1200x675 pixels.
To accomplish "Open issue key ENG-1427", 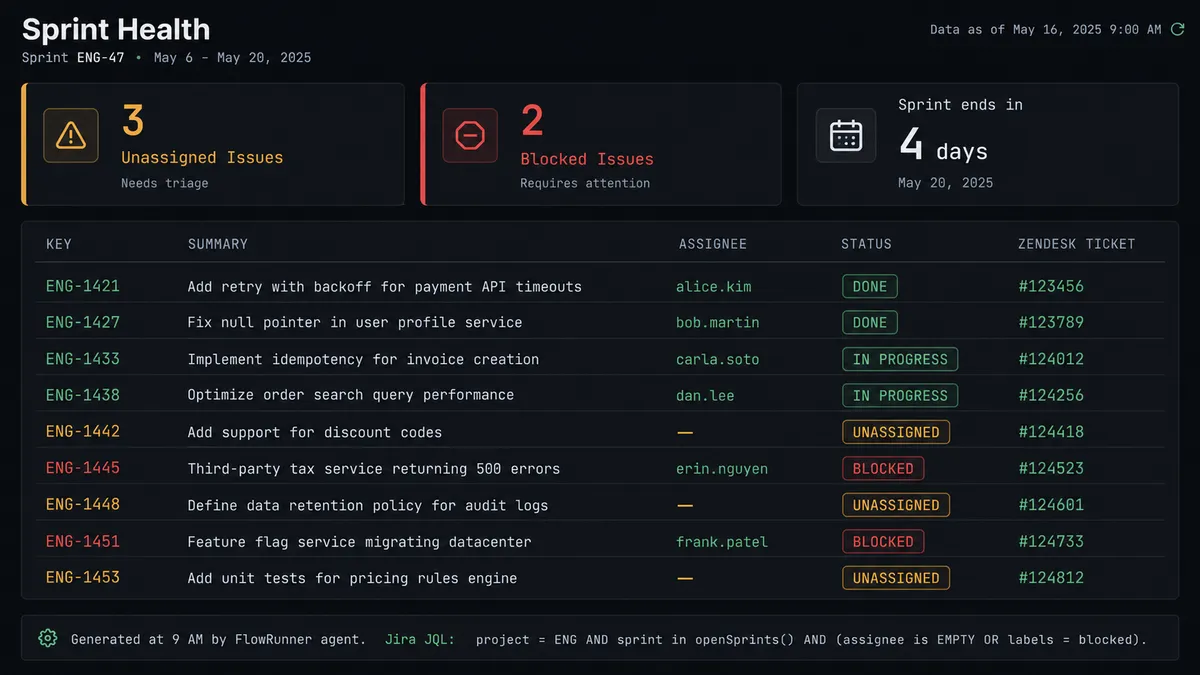I will 83,322.
